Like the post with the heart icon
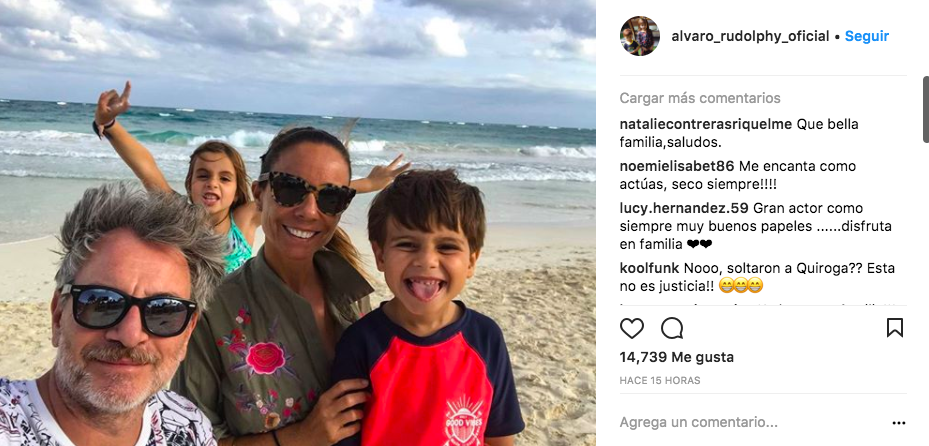The height and width of the screenshot is (446, 929). (x=632, y=328)
